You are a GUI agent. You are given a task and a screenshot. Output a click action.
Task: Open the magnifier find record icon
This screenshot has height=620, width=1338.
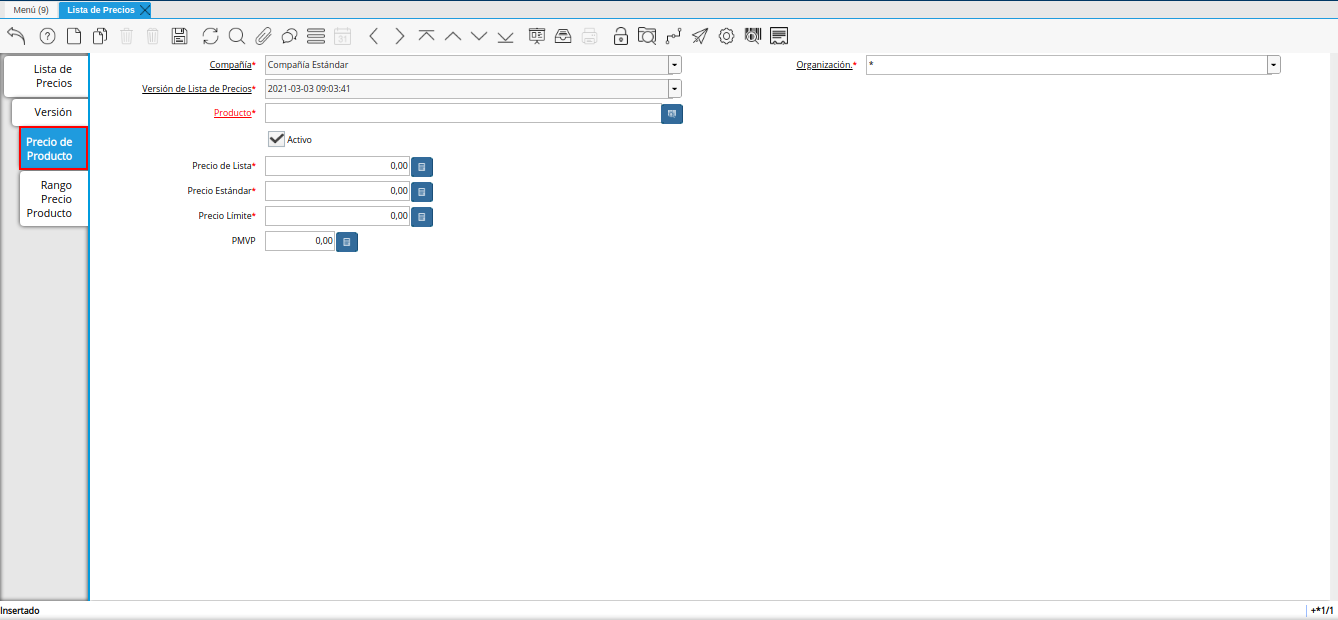pos(237,36)
